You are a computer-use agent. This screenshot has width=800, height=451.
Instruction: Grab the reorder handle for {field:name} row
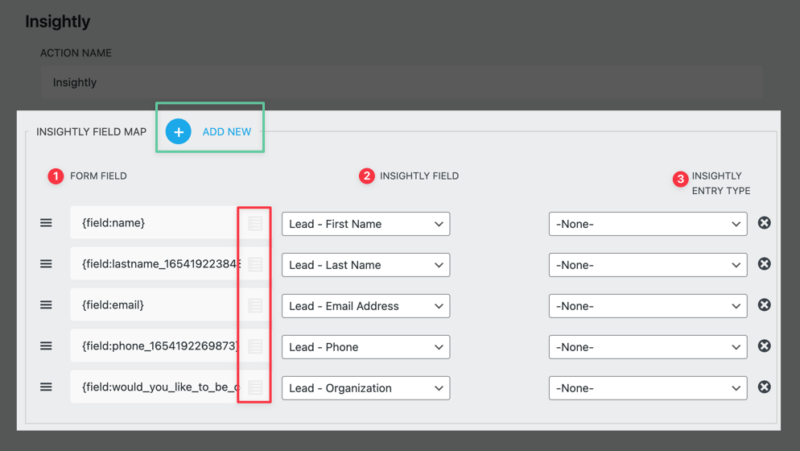tap(46, 223)
